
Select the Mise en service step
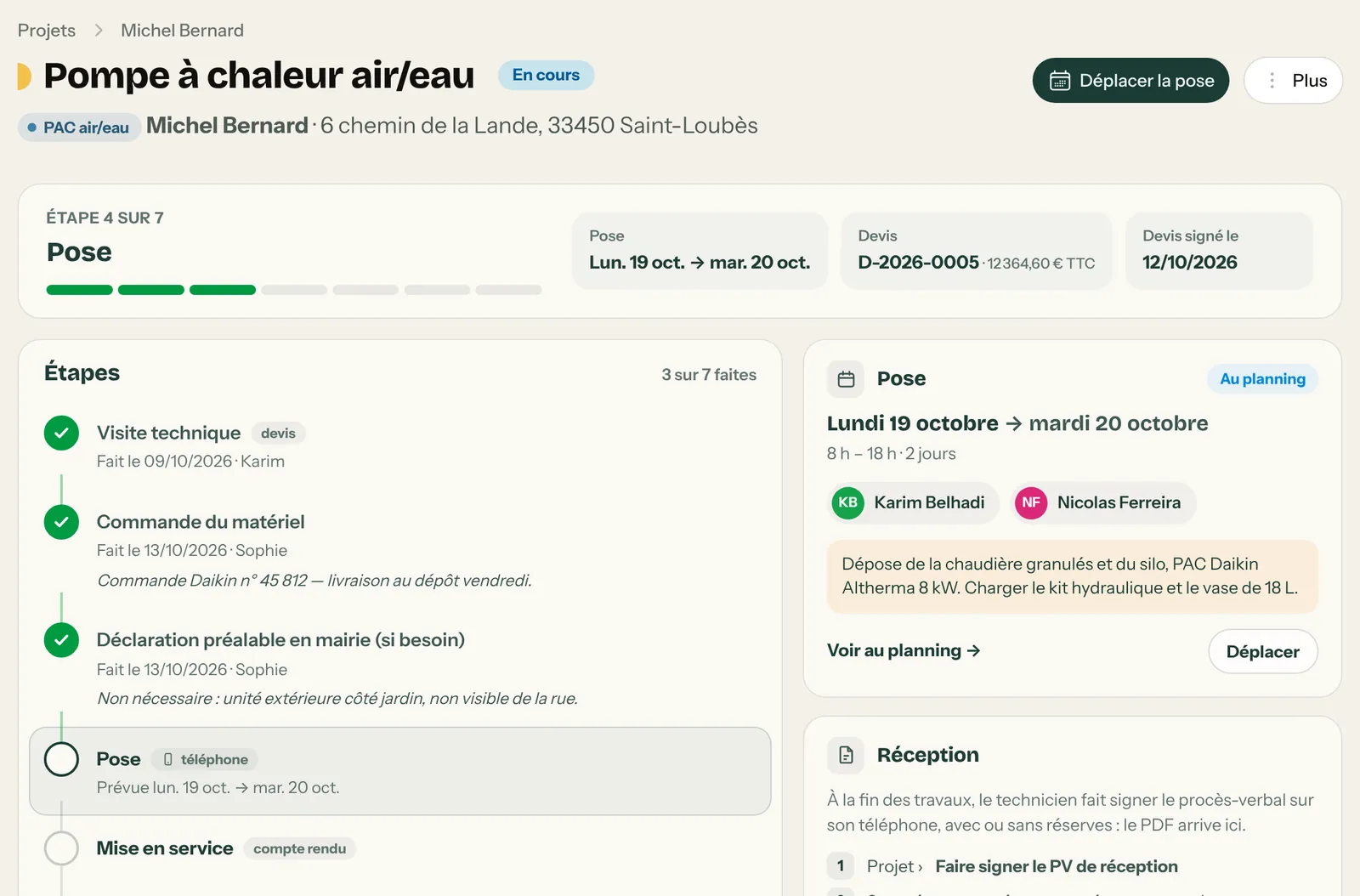[165, 848]
